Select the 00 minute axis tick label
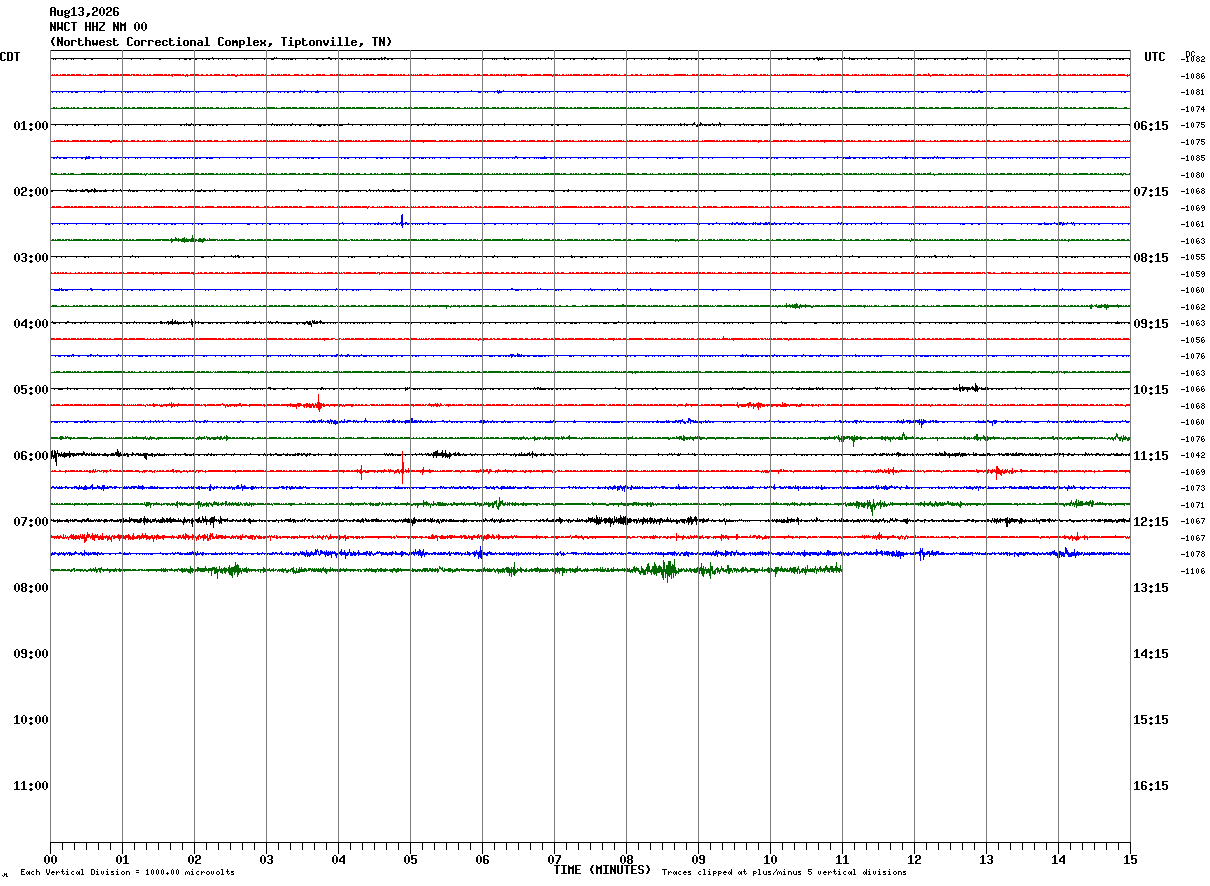The image size is (1210, 886). (x=50, y=860)
